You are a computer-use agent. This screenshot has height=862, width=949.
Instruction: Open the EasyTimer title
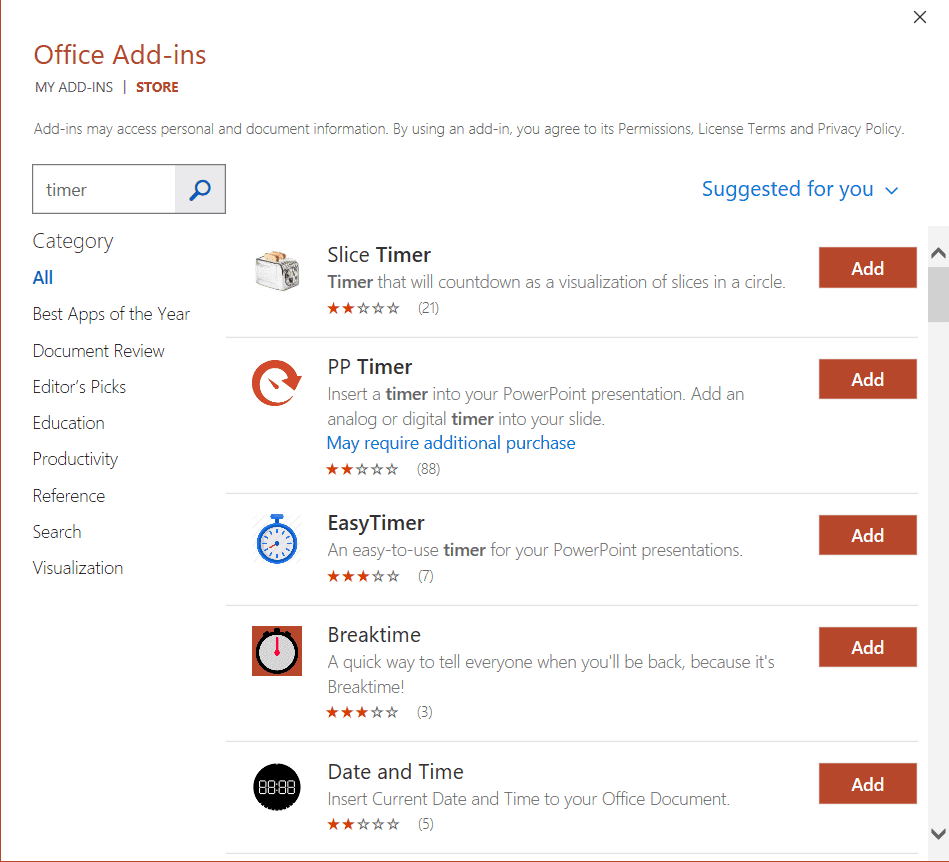click(x=376, y=523)
